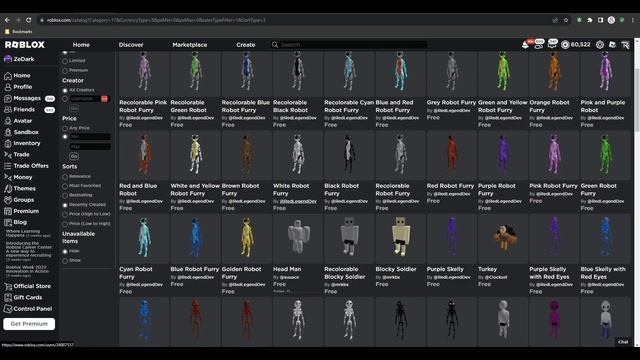640x360 pixels.
Task: Click the Roblox logo
Action: (25, 44)
